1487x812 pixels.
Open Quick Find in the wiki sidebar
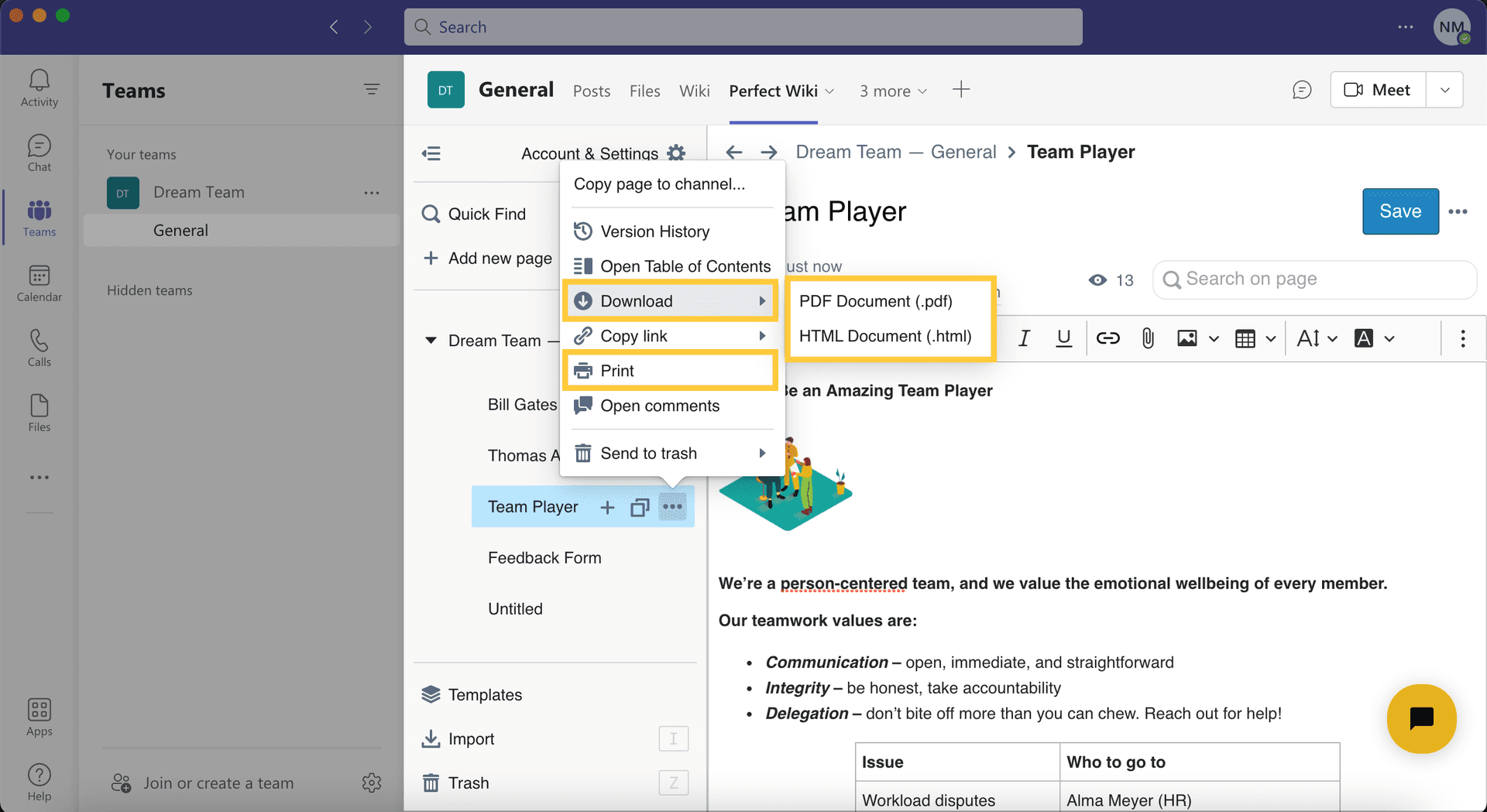tap(486, 214)
